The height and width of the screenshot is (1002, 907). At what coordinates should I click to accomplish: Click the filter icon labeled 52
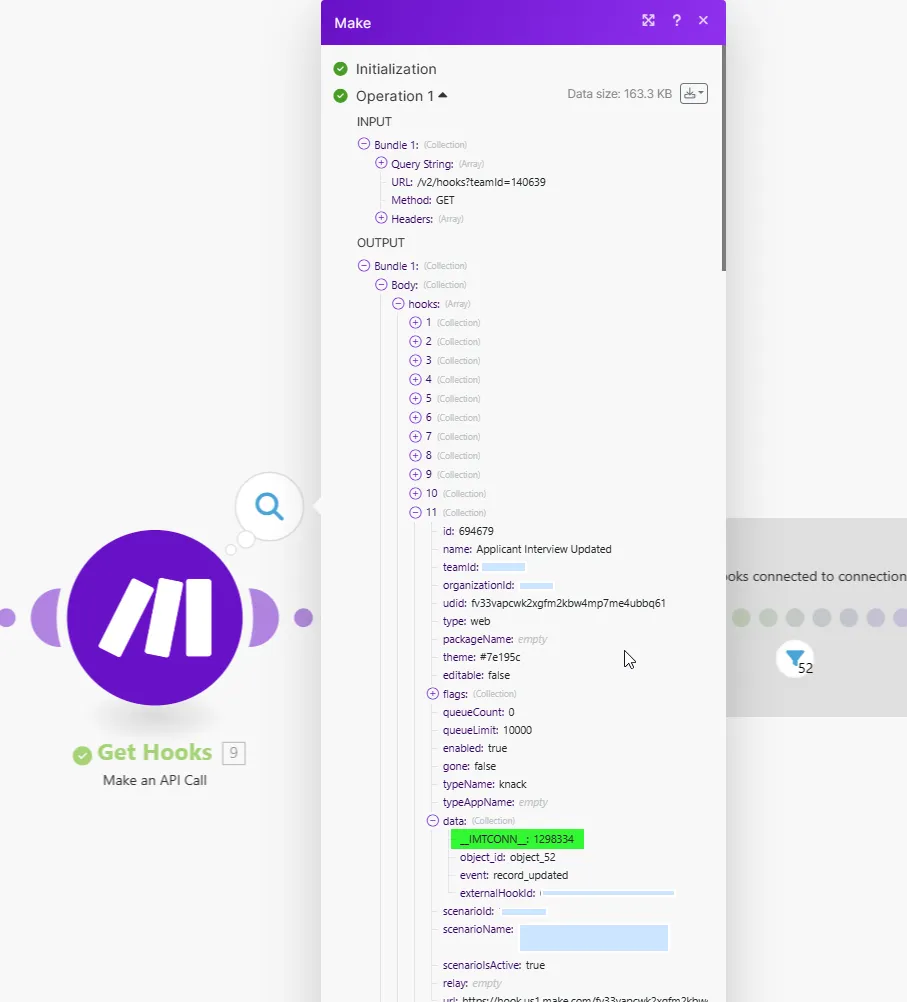[x=795, y=659]
